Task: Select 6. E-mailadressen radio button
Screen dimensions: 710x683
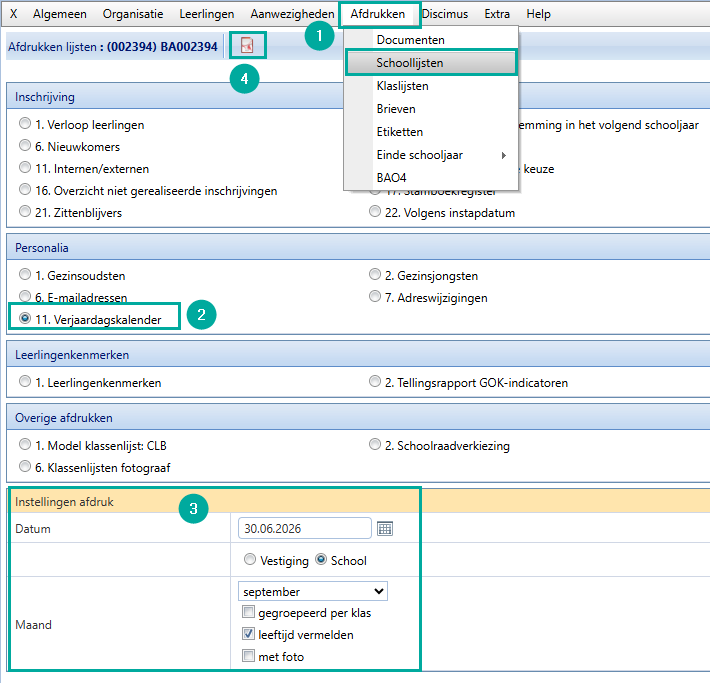Action: (25, 296)
